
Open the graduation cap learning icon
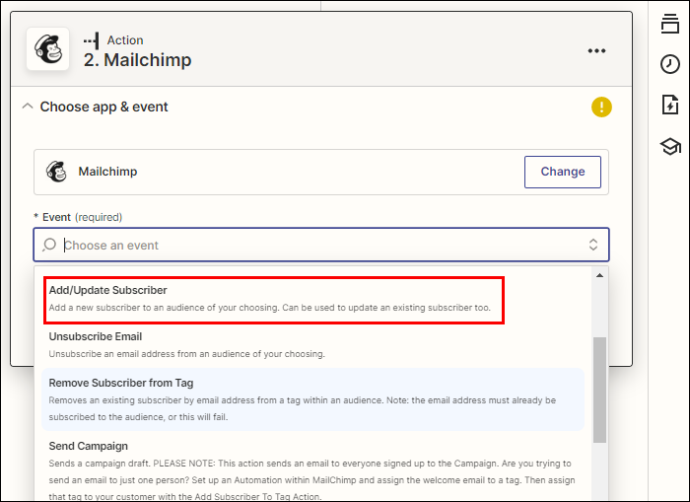click(670, 146)
